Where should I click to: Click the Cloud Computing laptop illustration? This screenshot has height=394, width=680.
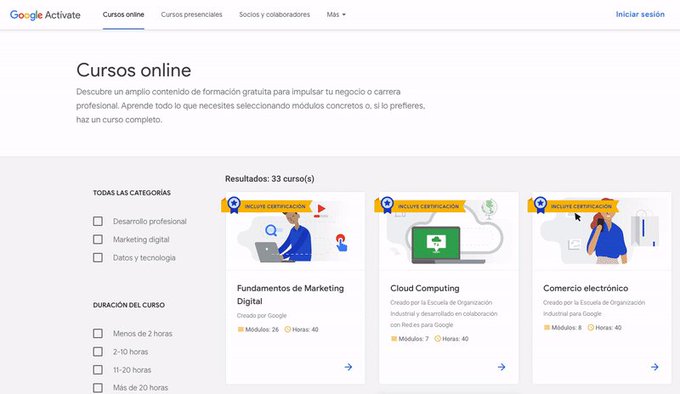pos(447,245)
